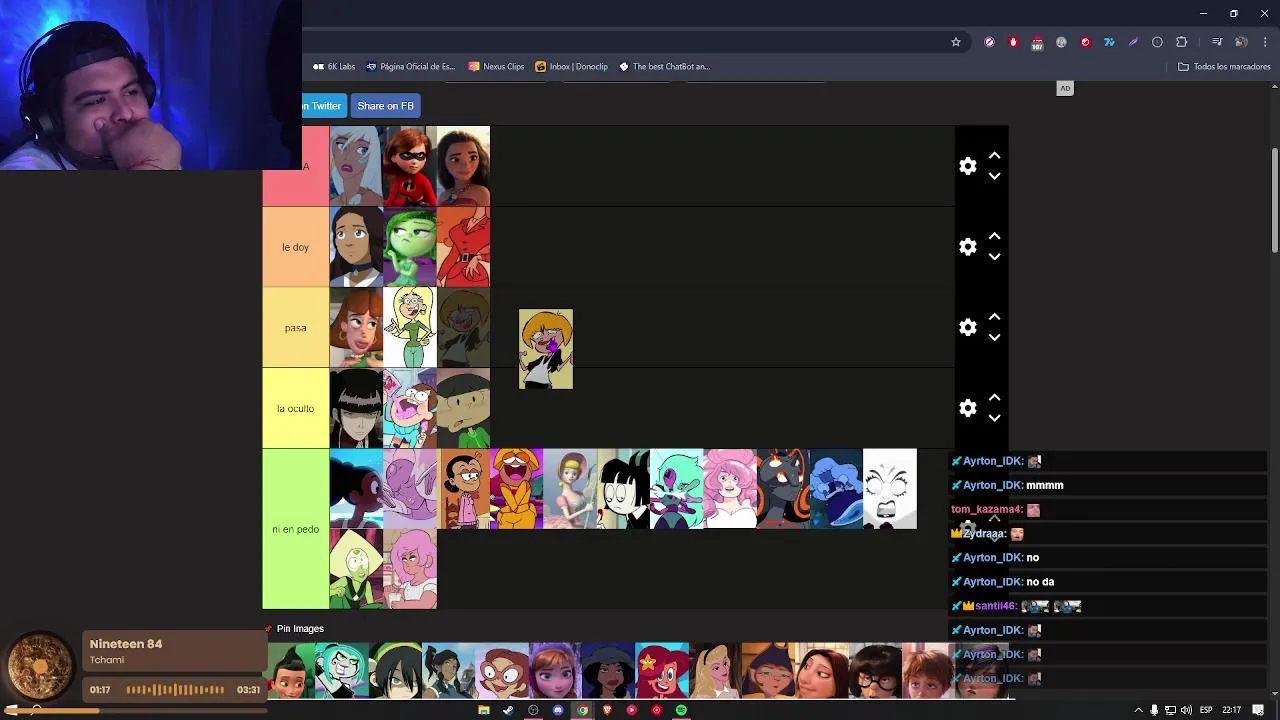Click the 'la oculto' tier label
This screenshot has width=1280, height=720.
[295, 408]
